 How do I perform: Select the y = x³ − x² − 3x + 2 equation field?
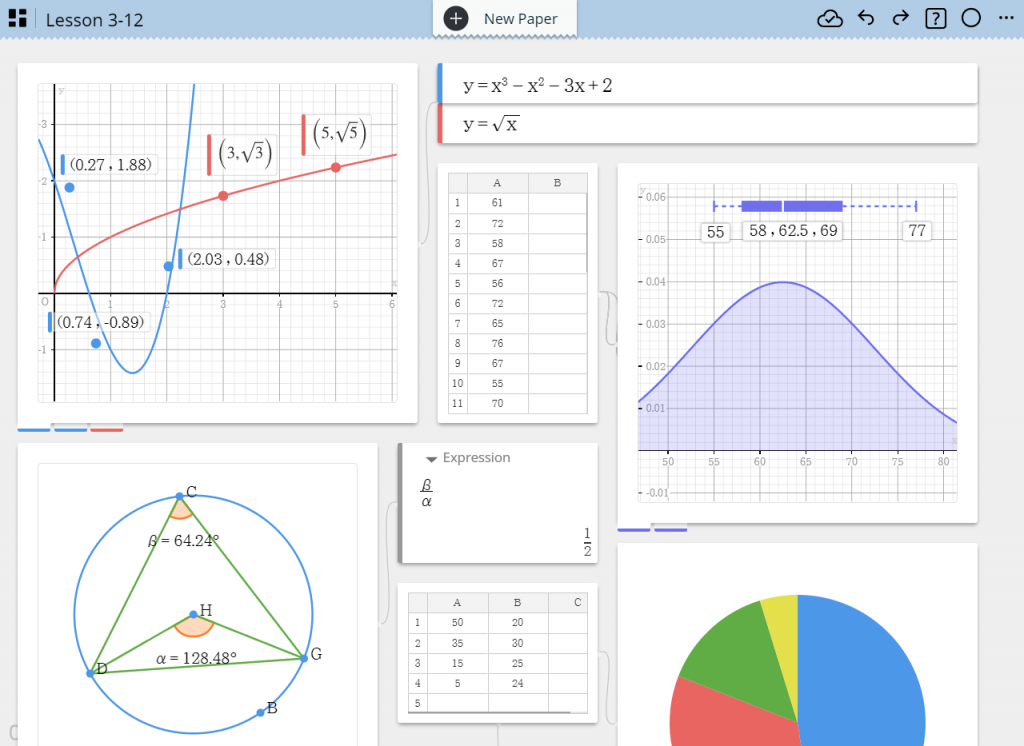700,85
